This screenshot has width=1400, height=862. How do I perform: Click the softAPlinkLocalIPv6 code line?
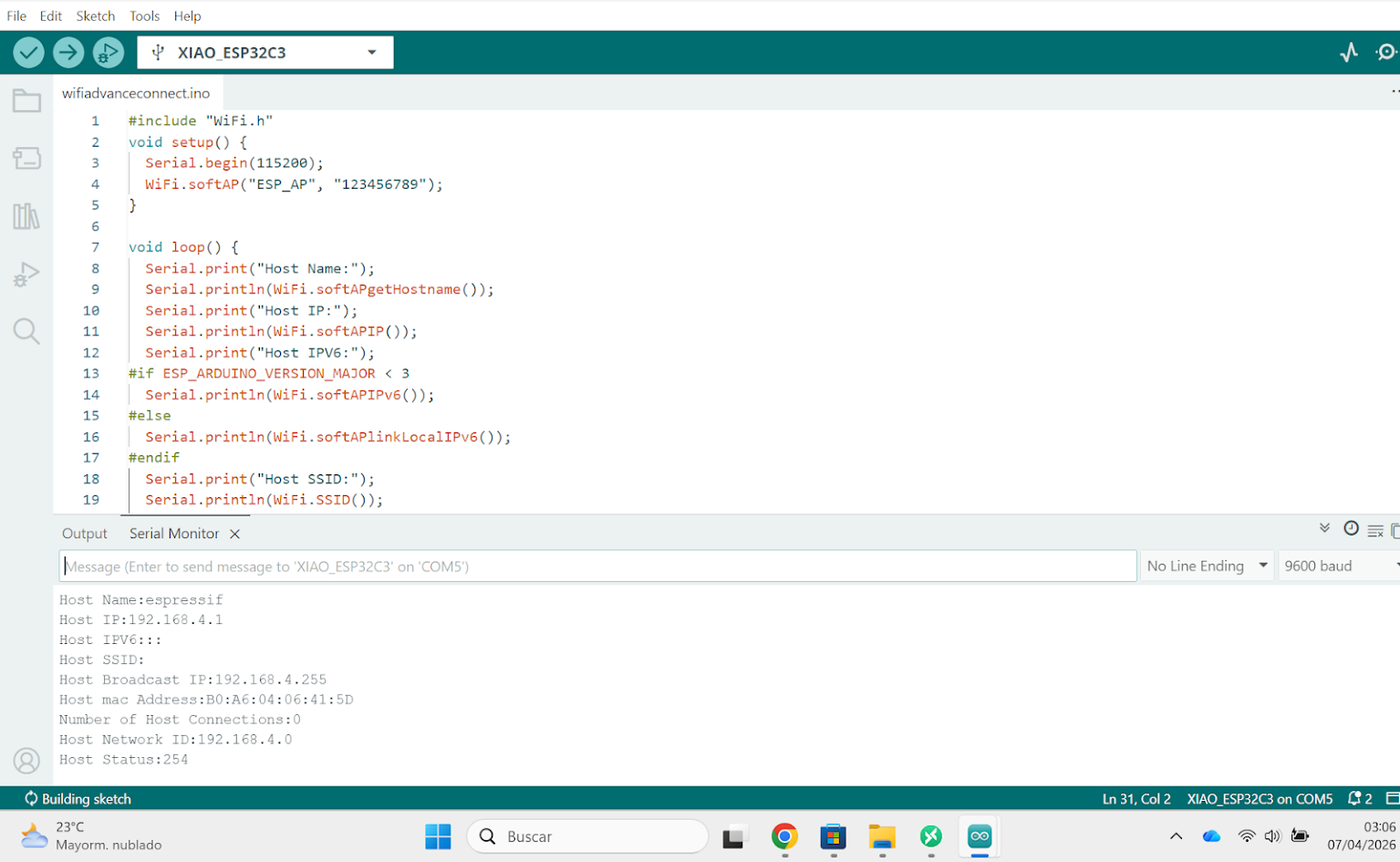coord(328,437)
